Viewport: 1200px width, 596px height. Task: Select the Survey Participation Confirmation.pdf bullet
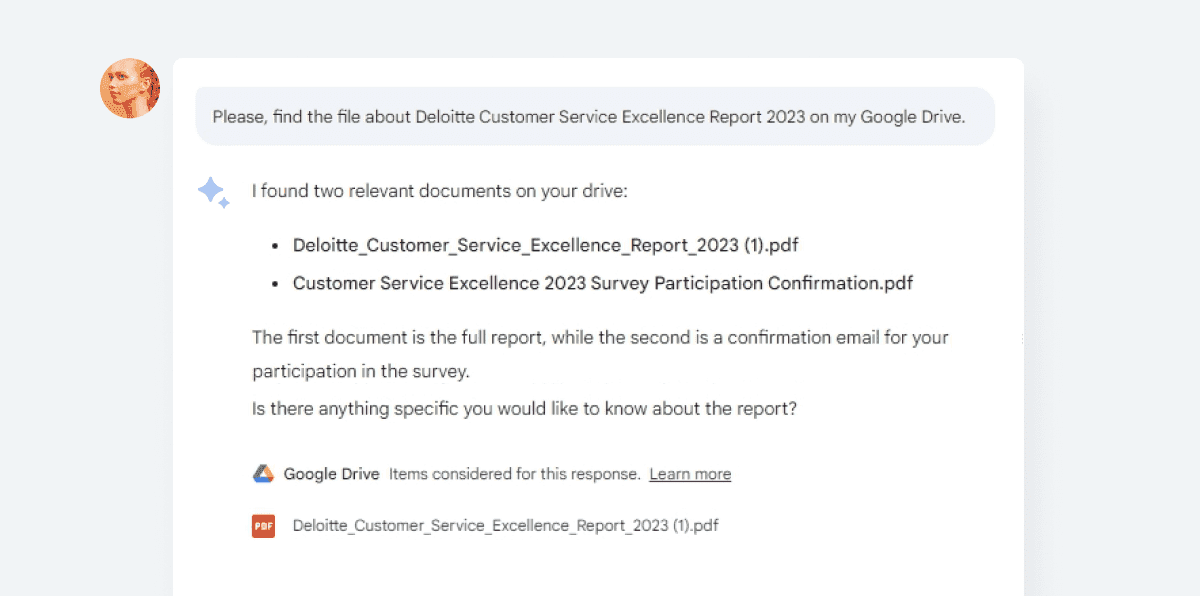[603, 283]
